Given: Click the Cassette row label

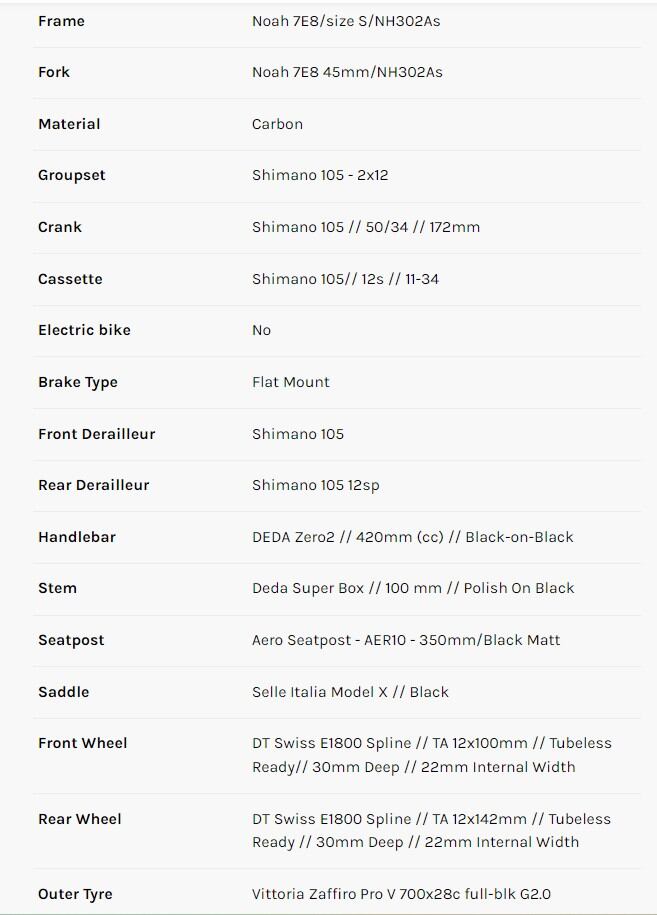Looking at the screenshot, I should 70,279.
